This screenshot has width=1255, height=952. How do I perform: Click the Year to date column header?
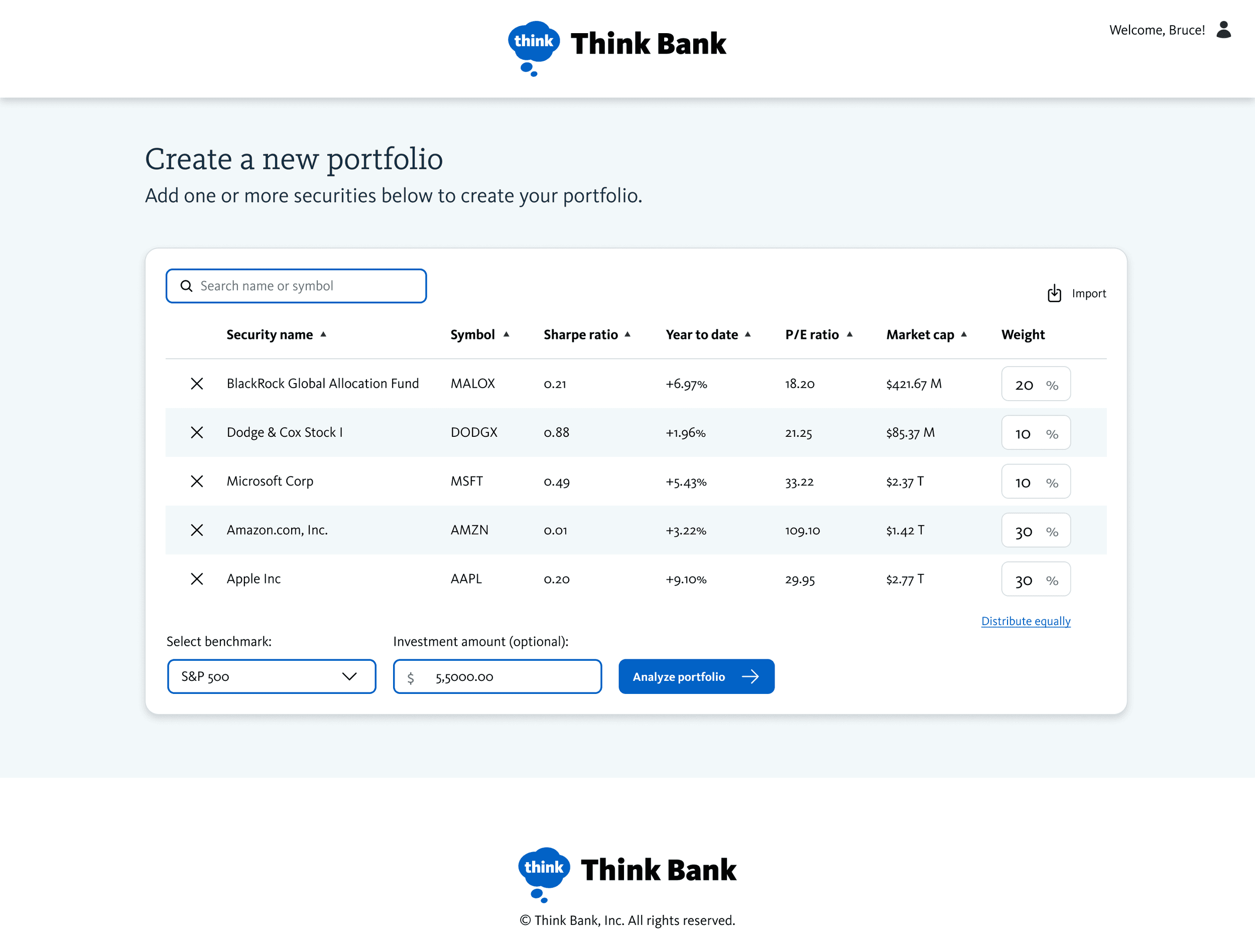coord(702,335)
